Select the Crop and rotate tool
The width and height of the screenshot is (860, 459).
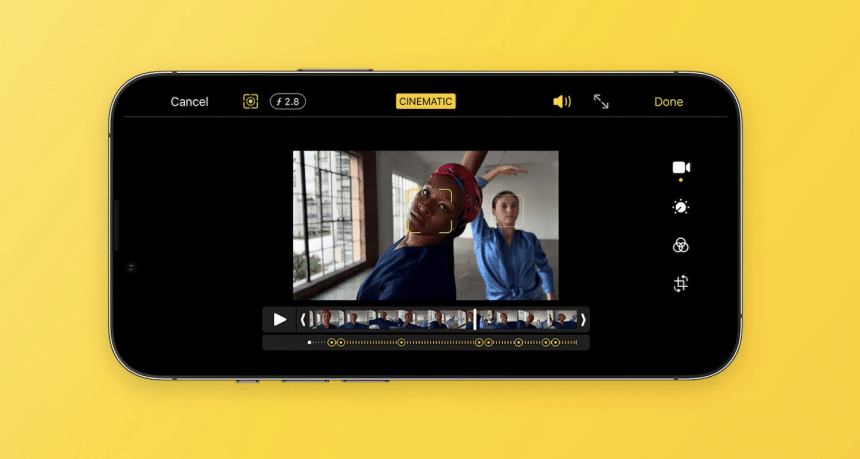coord(681,285)
